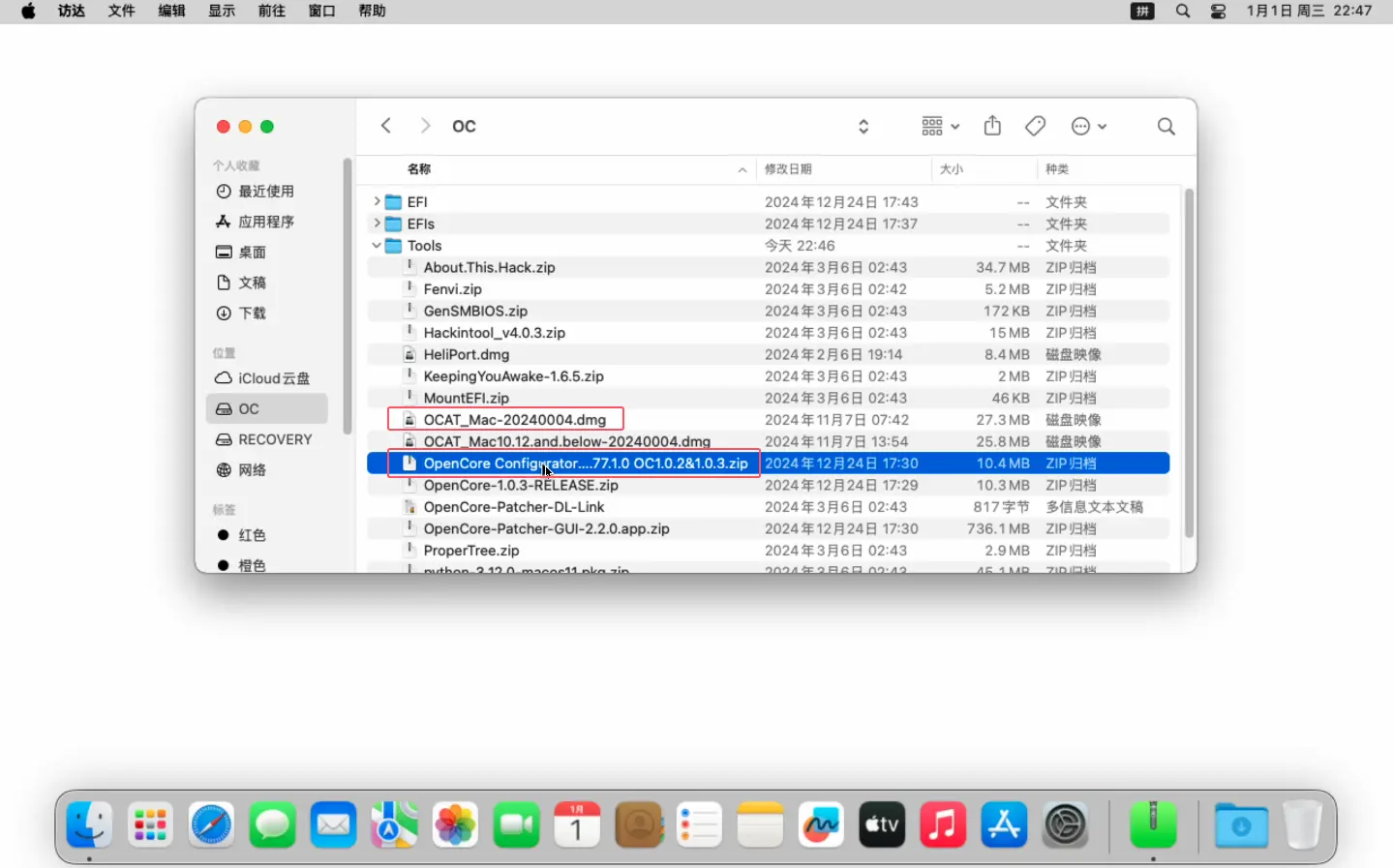Sort by the 修改日期 column header
This screenshot has height=868, width=1393.
788,169
